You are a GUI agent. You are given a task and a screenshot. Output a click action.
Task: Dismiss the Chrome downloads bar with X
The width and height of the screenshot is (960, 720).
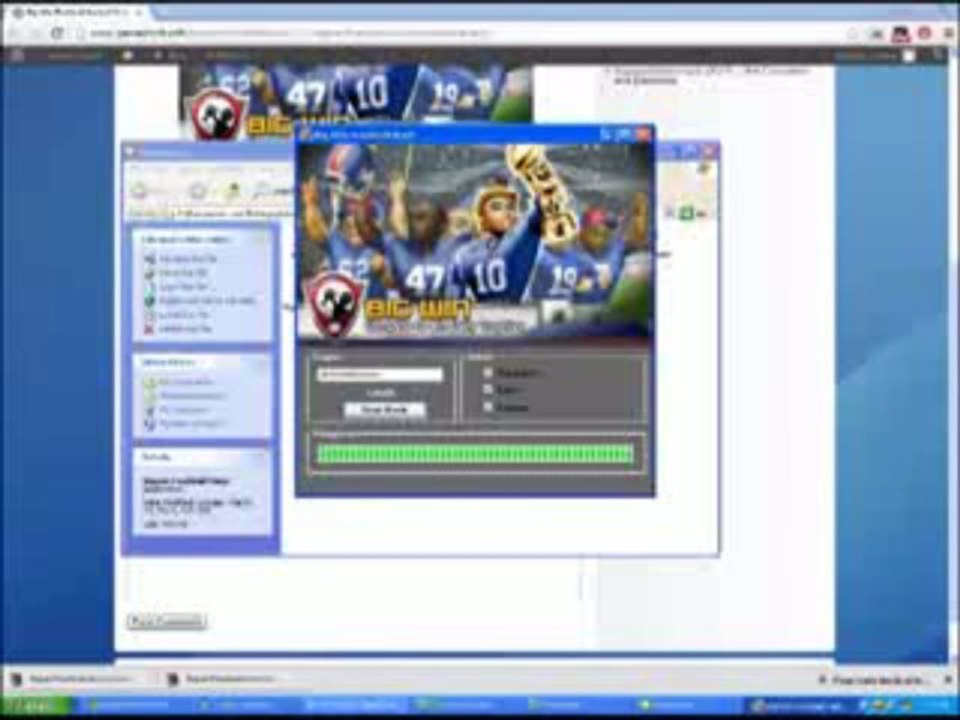click(x=949, y=680)
